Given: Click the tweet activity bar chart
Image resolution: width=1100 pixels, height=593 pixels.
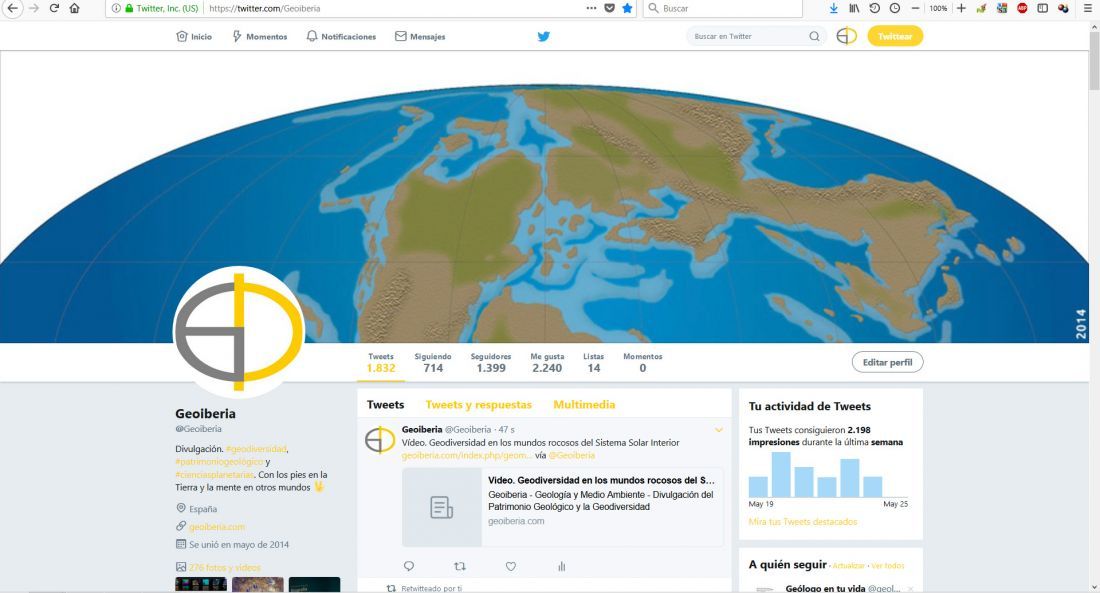Looking at the screenshot, I should coord(828,474).
